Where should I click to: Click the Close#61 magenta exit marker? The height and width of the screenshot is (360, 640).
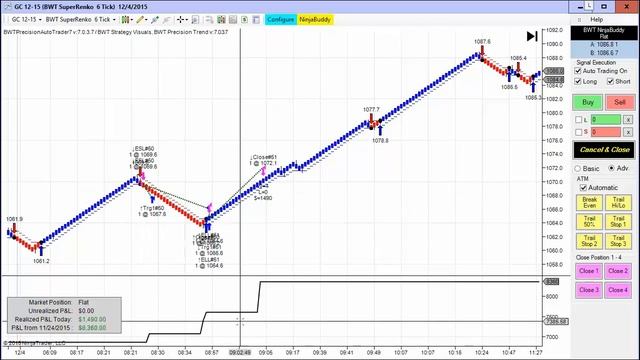[x=263, y=171]
